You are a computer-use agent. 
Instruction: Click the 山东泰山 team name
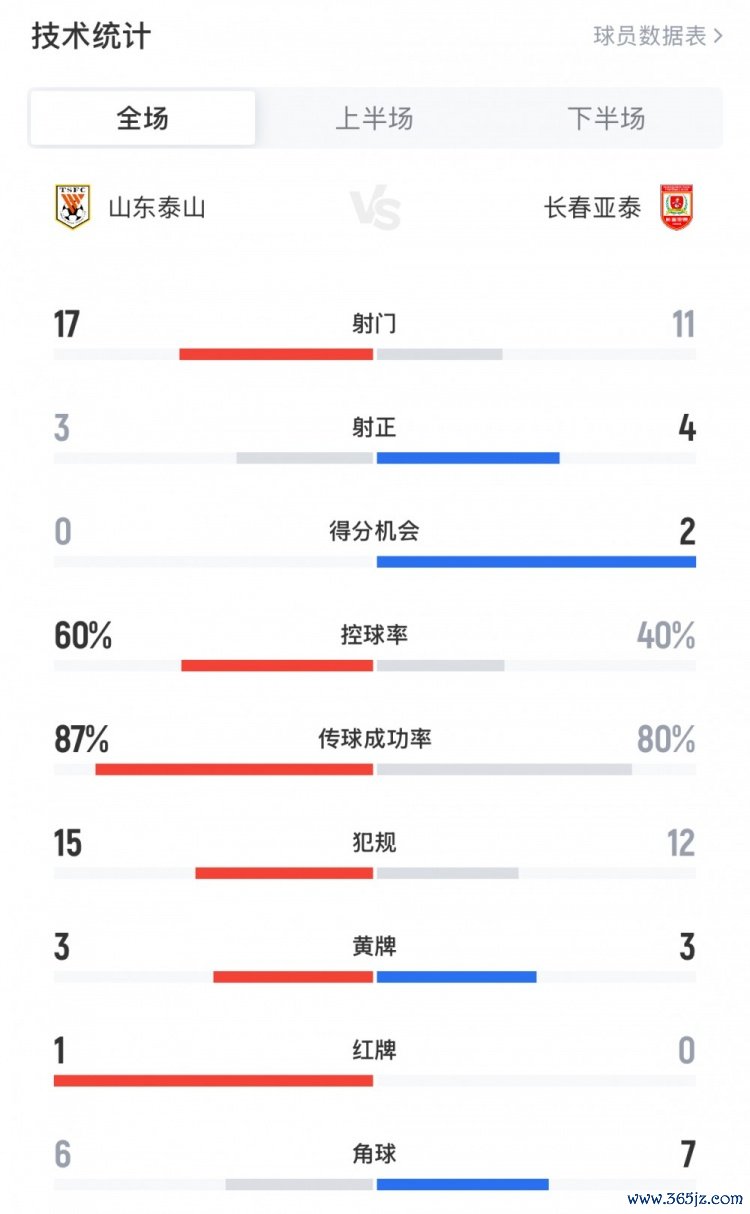pos(157,208)
